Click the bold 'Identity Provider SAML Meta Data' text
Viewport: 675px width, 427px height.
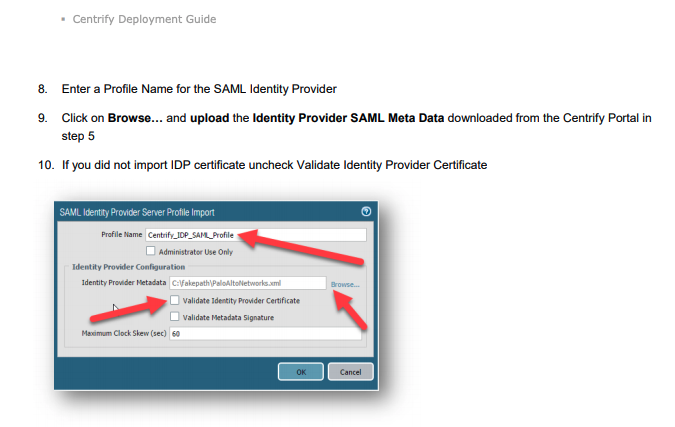(x=348, y=118)
